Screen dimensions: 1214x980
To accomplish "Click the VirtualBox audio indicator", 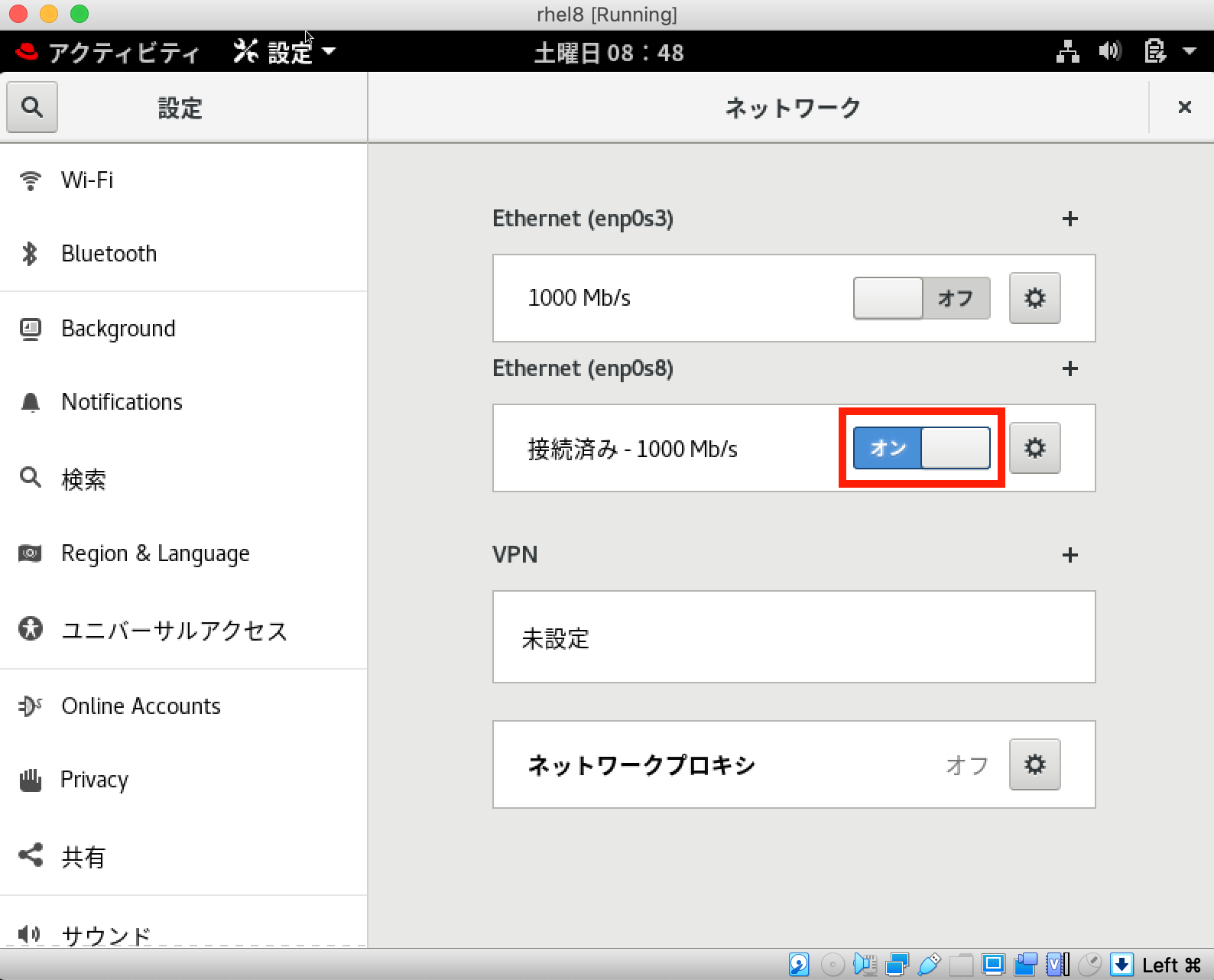I will pyautogui.click(x=865, y=965).
